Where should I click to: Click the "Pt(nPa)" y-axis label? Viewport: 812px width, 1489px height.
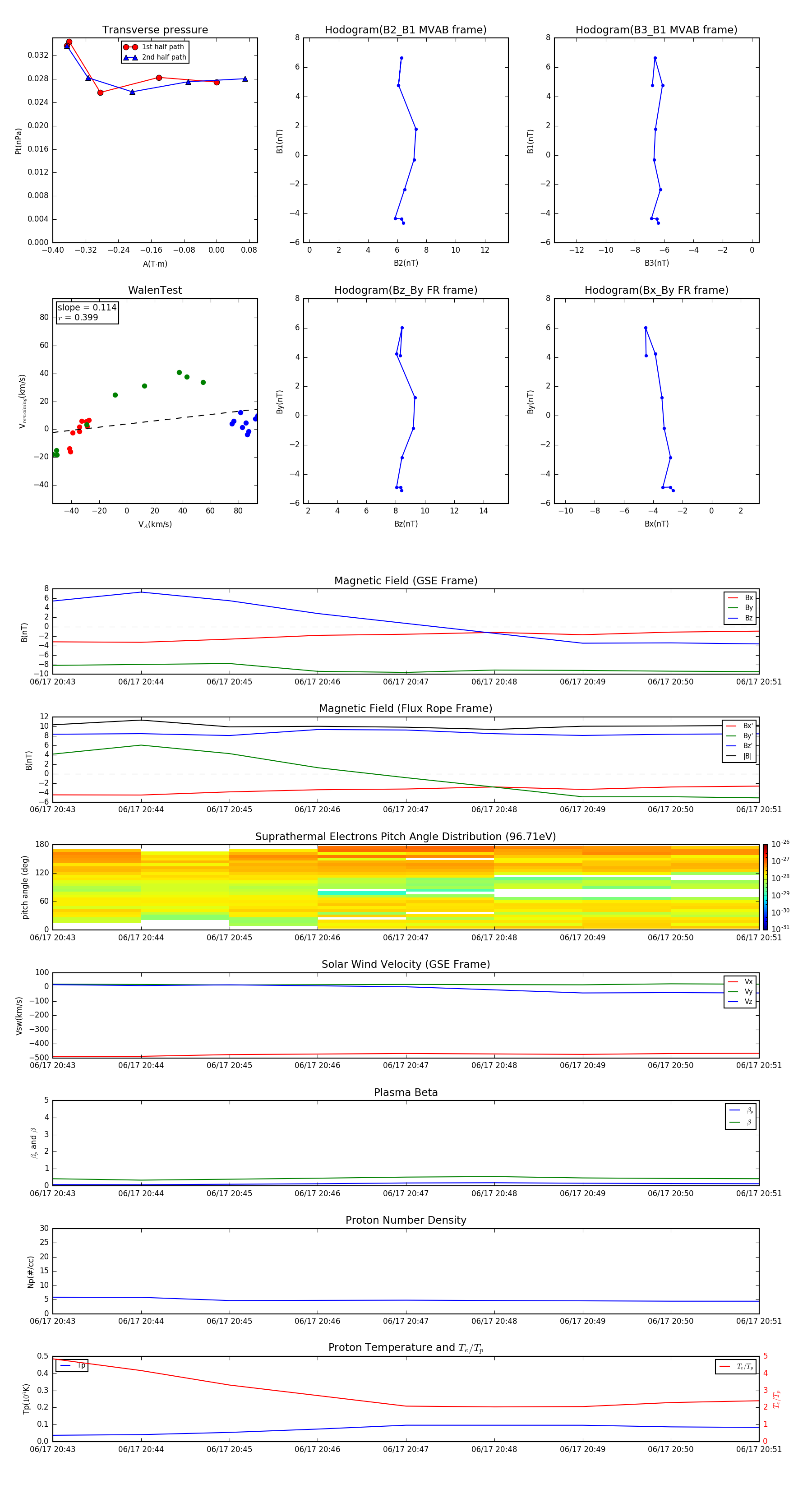18,140
